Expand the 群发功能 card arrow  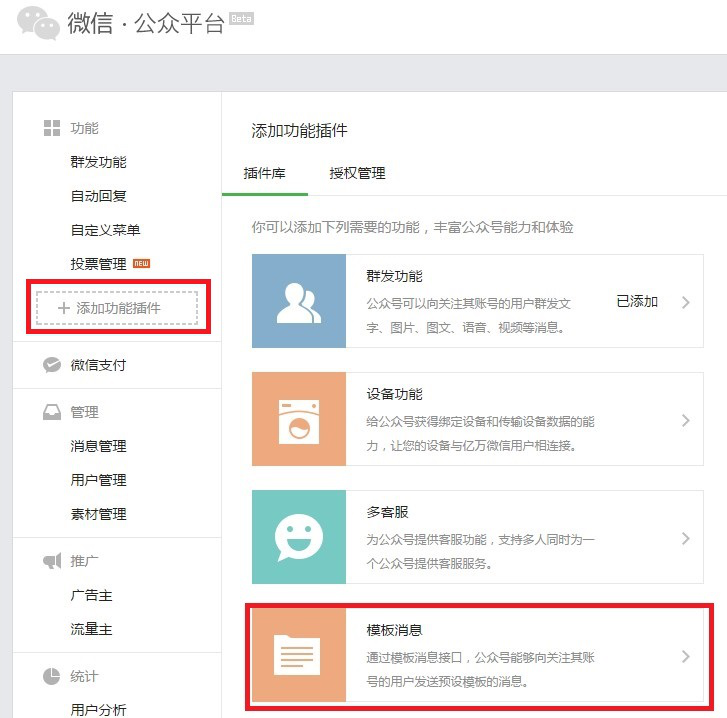coord(686,302)
